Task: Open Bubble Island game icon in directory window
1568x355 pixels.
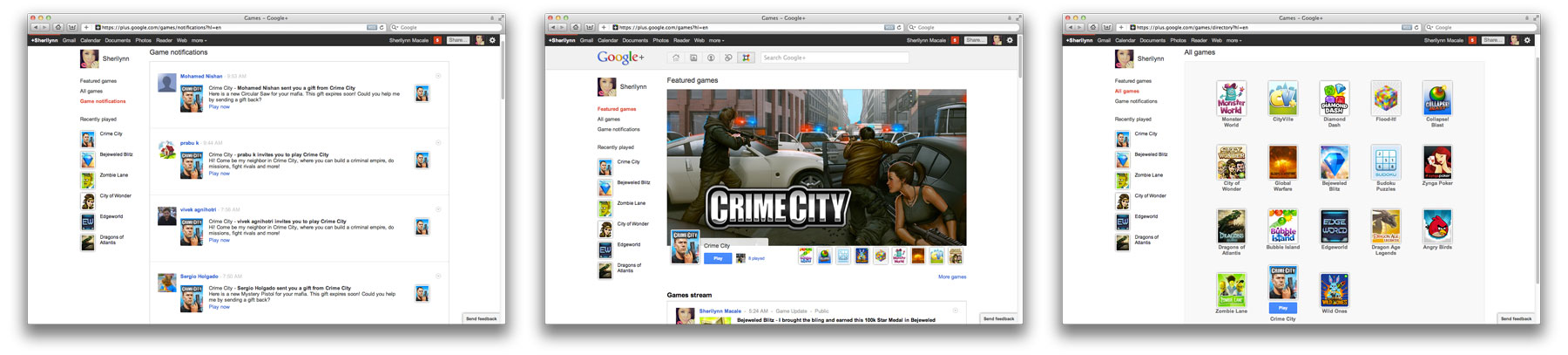Action: pos(1282,226)
